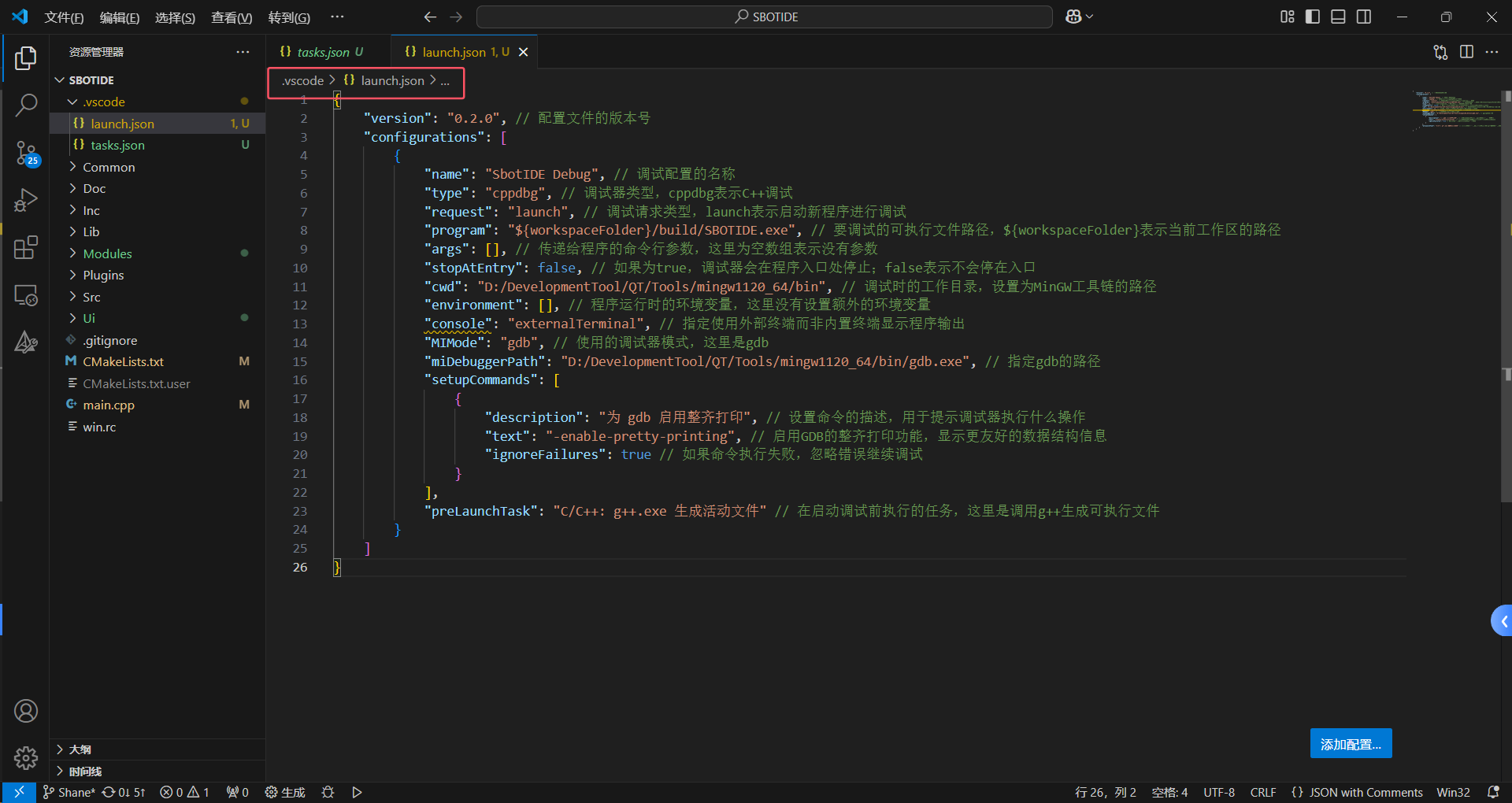Open the Accounts icon
Viewport: 1512px width, 803px height.
[26, 711]
